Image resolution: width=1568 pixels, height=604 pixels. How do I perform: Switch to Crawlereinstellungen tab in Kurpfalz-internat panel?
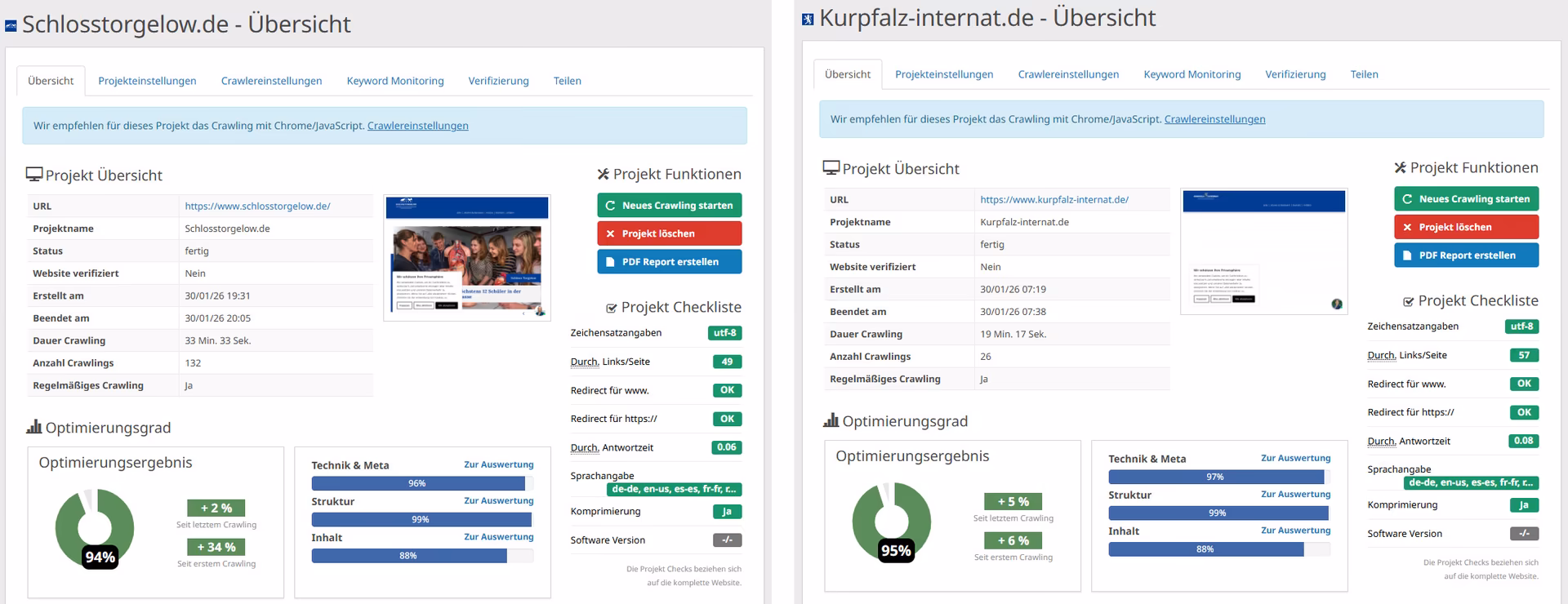click(x=1068, y=74)
